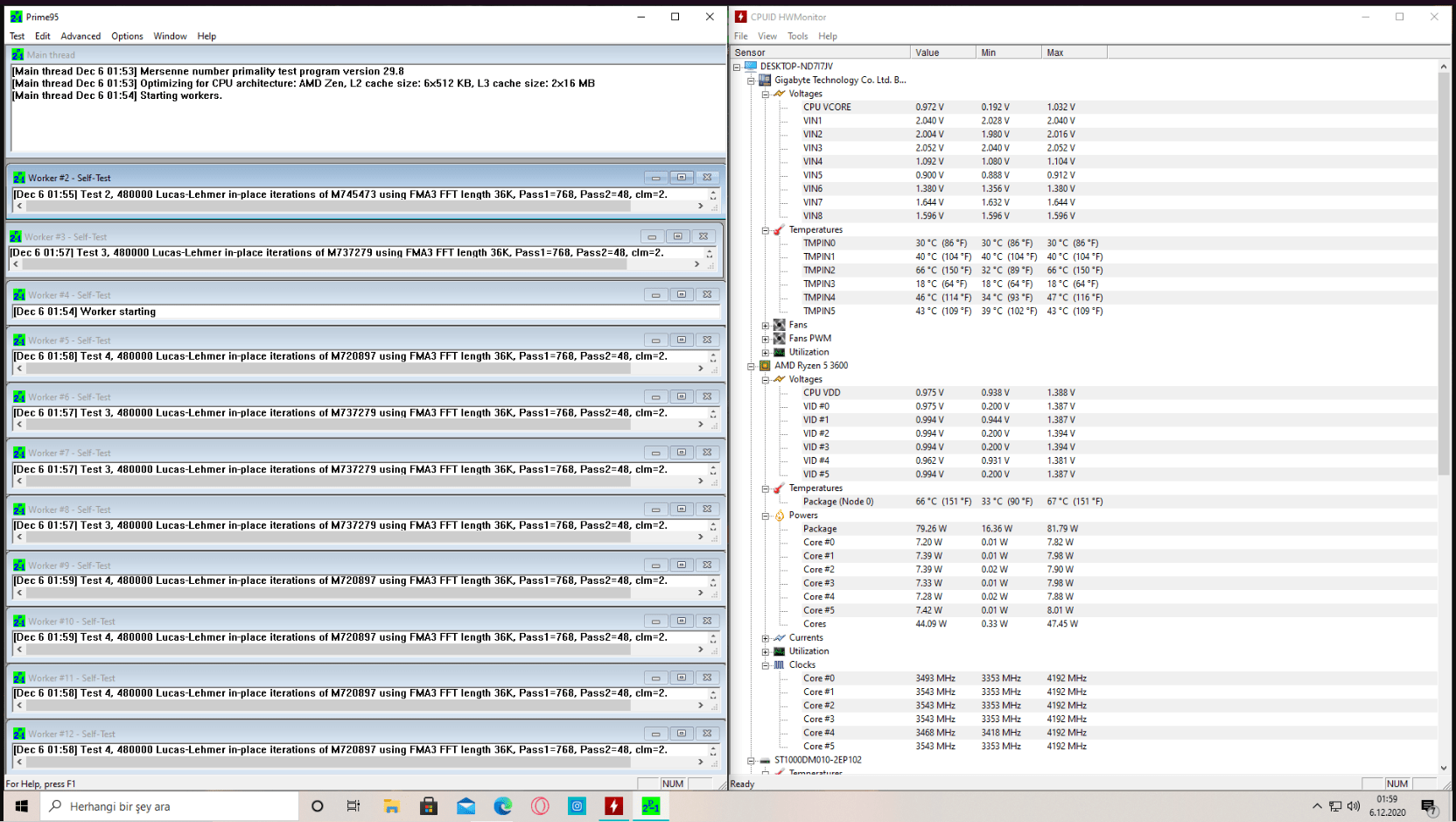
Task: Select the Clocks icon under AMD Ryzen
Action: tap(779, 665)
